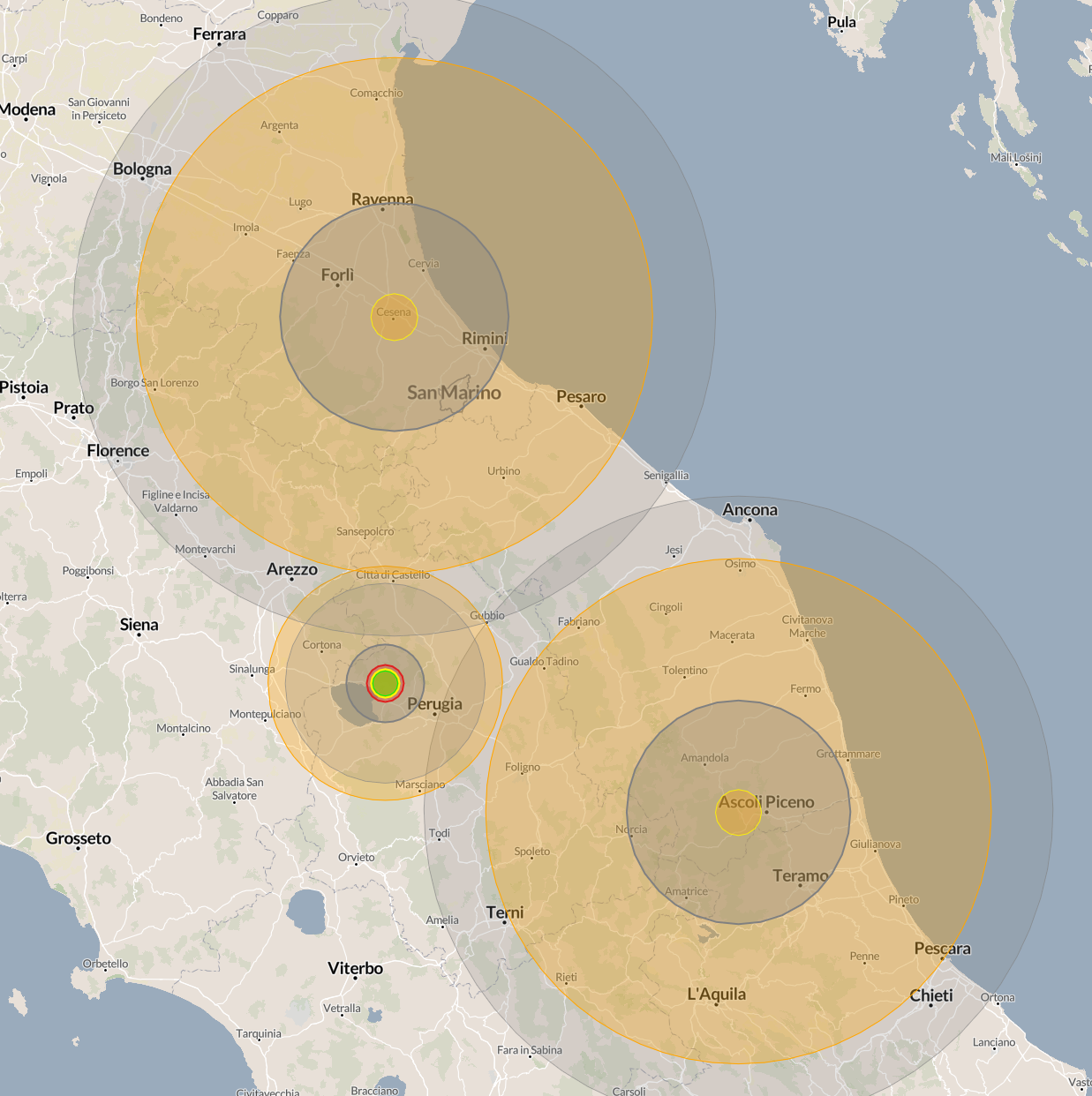This screenshot has width=1092, height=1096.
Task: Click the Teramo city label
Action: (801, 875)
